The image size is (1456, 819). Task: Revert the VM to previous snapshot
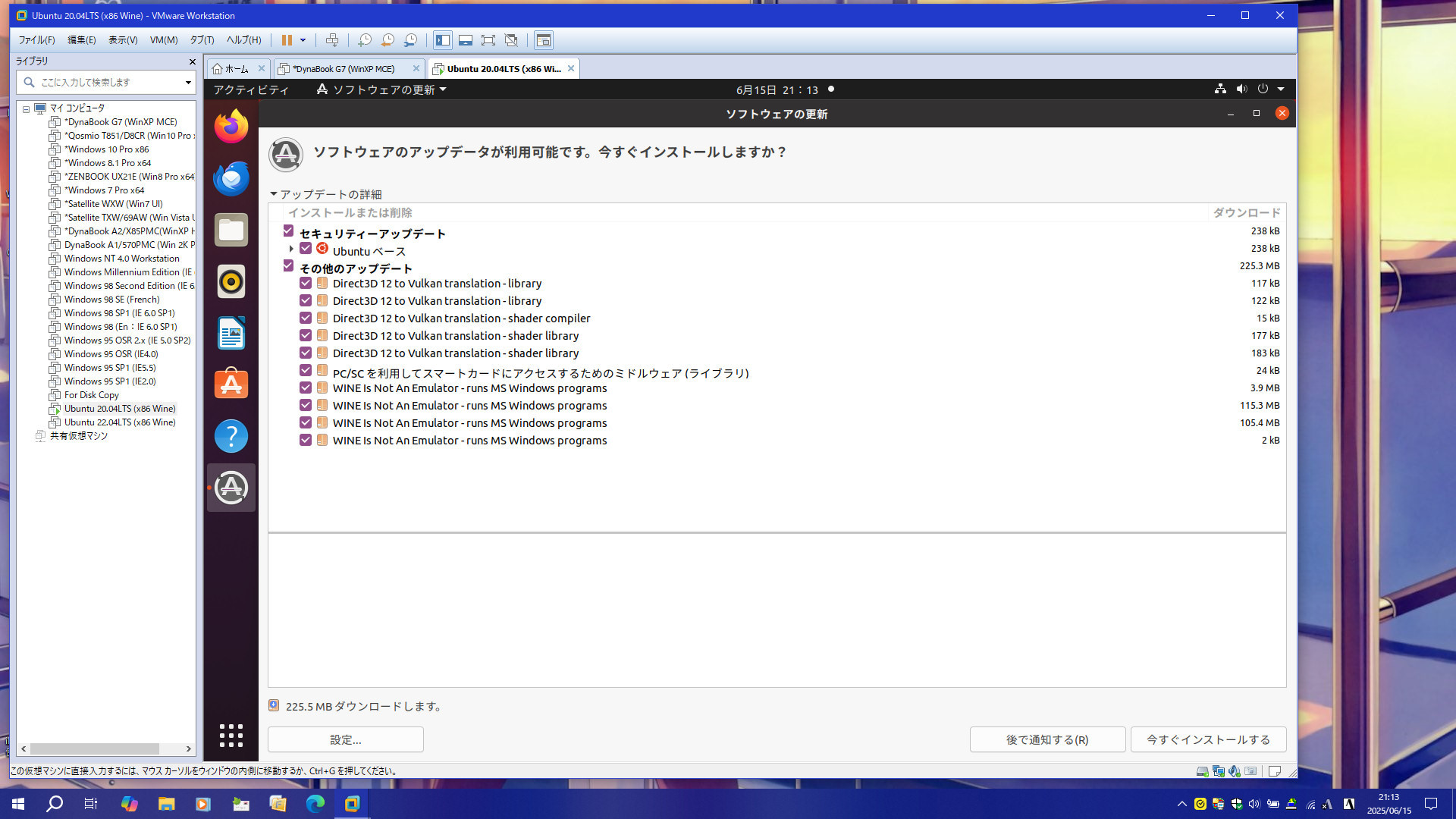(x=388, y=40)
